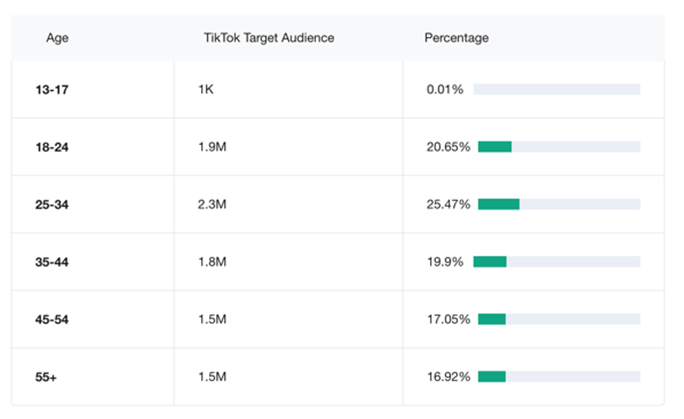Select the 35-44 age row label
Viewport: 684px width, 419px height.
tap(51, 262)
